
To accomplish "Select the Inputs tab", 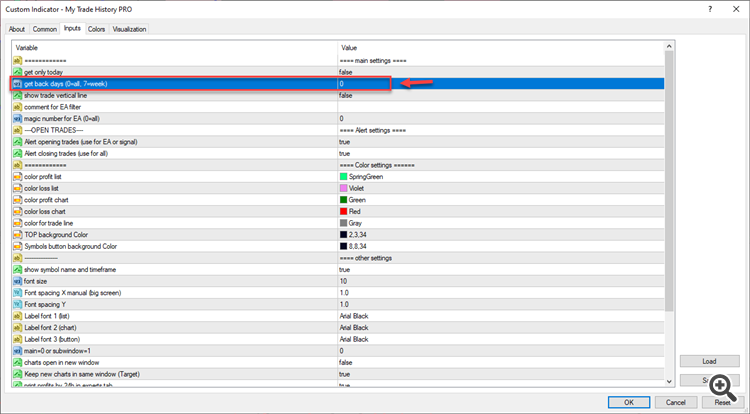I will pos(72,28).
